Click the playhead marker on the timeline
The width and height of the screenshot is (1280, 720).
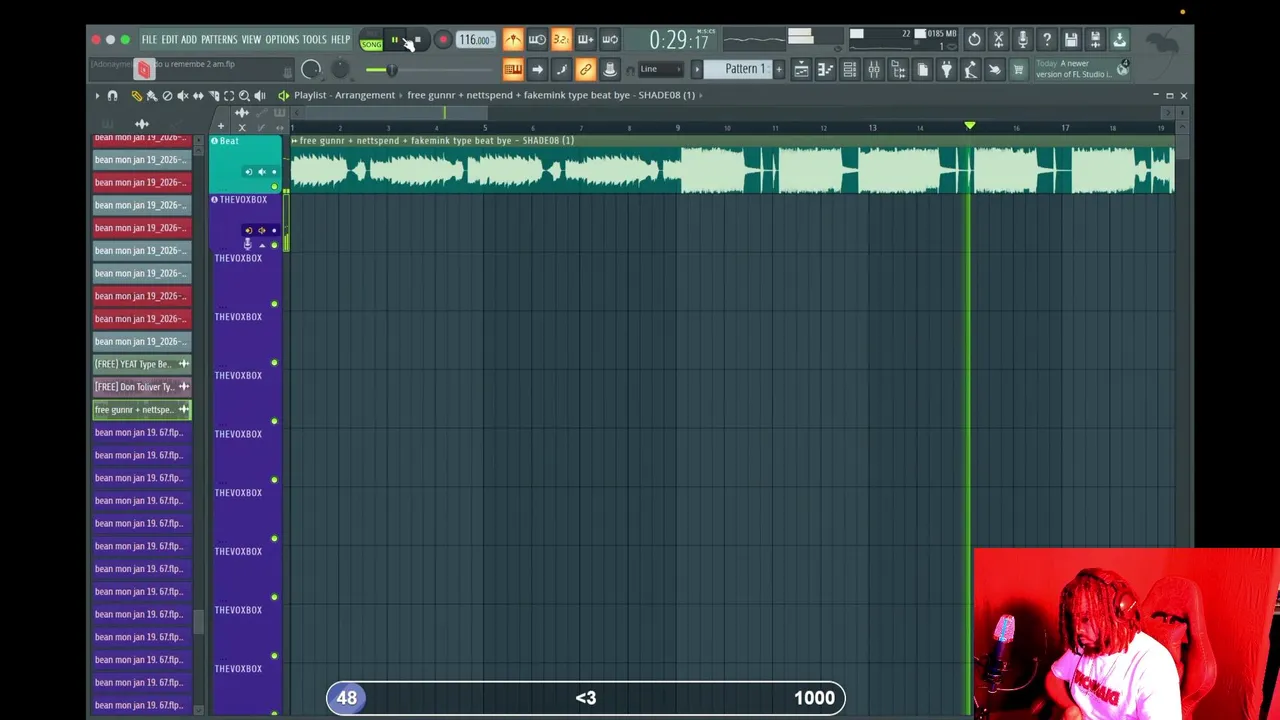969,126
